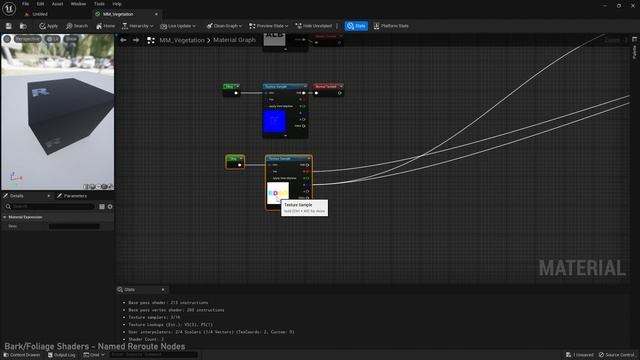Open the Output Log
Screen dimensions: 640x360
(x=62, y=355)
